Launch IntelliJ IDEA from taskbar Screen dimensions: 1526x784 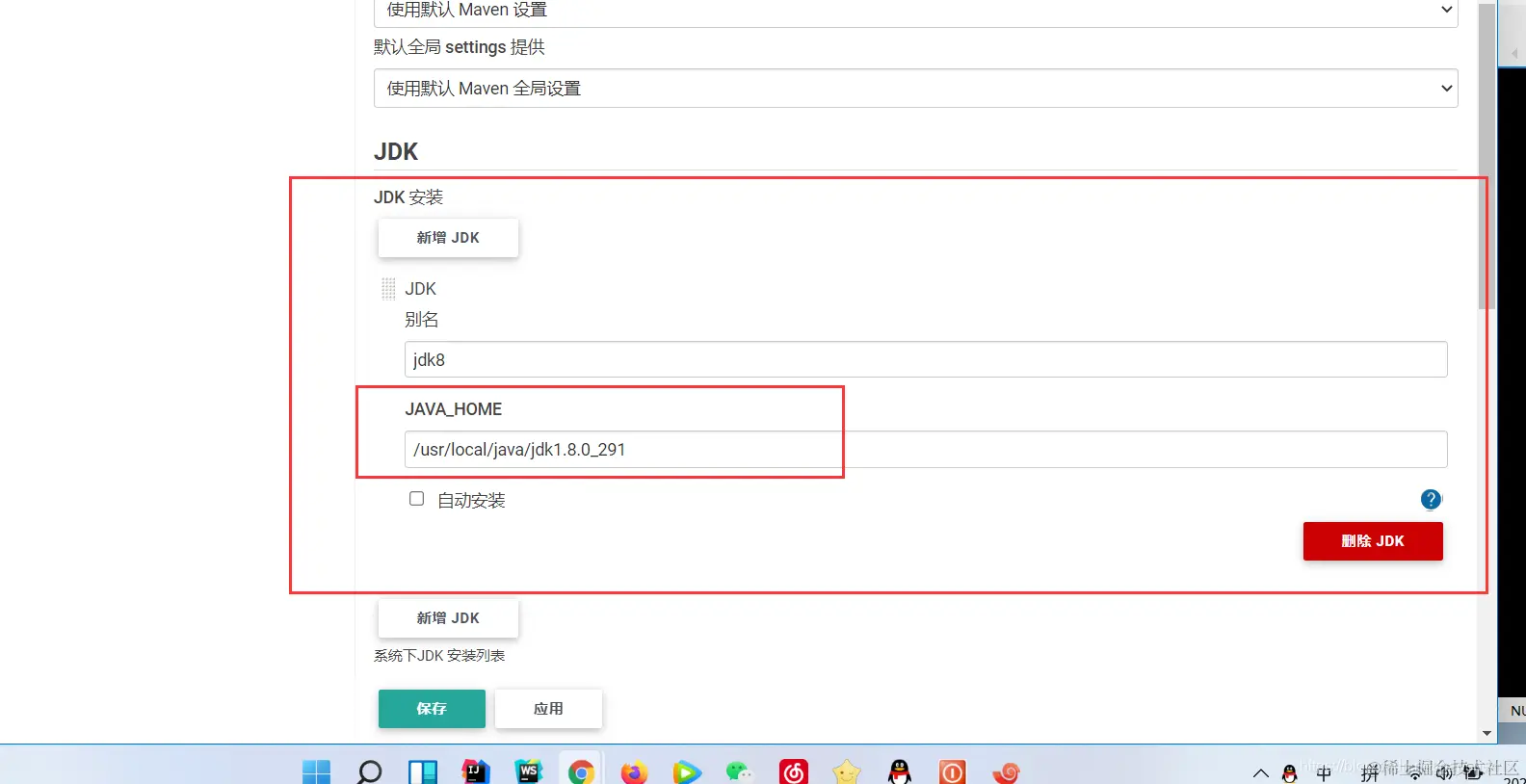click(476, 771)
